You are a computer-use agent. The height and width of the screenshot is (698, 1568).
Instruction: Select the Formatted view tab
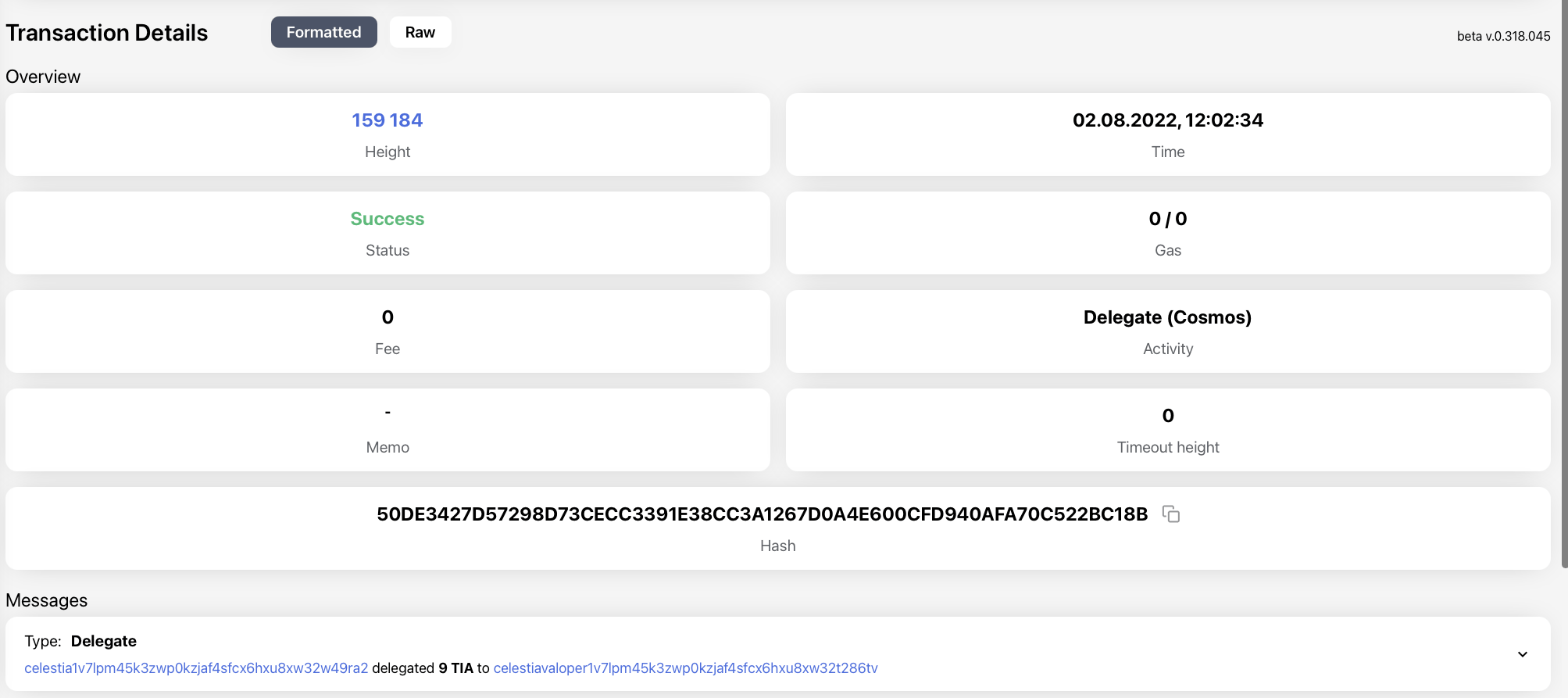click(x=323, y=32)
